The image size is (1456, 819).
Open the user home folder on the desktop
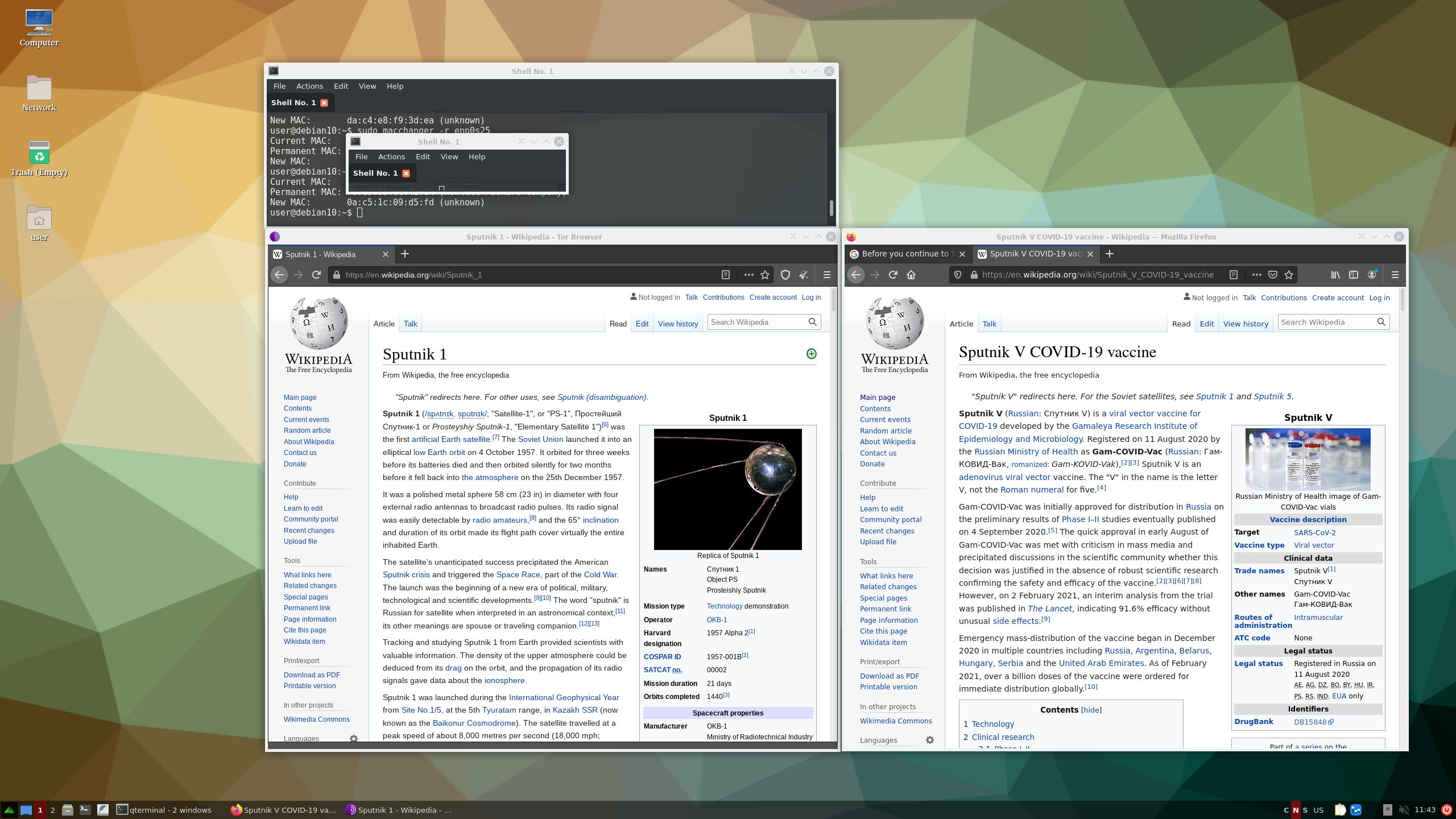point(39,224)
